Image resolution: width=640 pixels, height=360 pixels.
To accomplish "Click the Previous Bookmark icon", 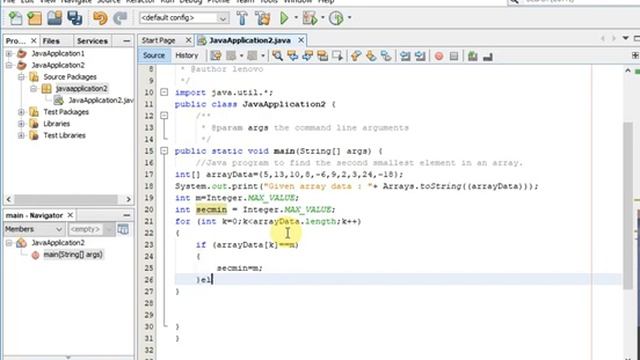I will (x=356, y=56).
